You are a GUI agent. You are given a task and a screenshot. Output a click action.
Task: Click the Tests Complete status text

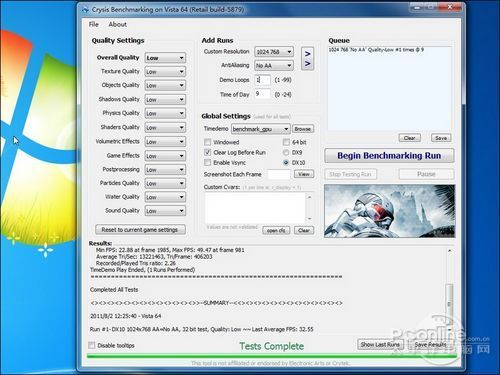[272, 346]
